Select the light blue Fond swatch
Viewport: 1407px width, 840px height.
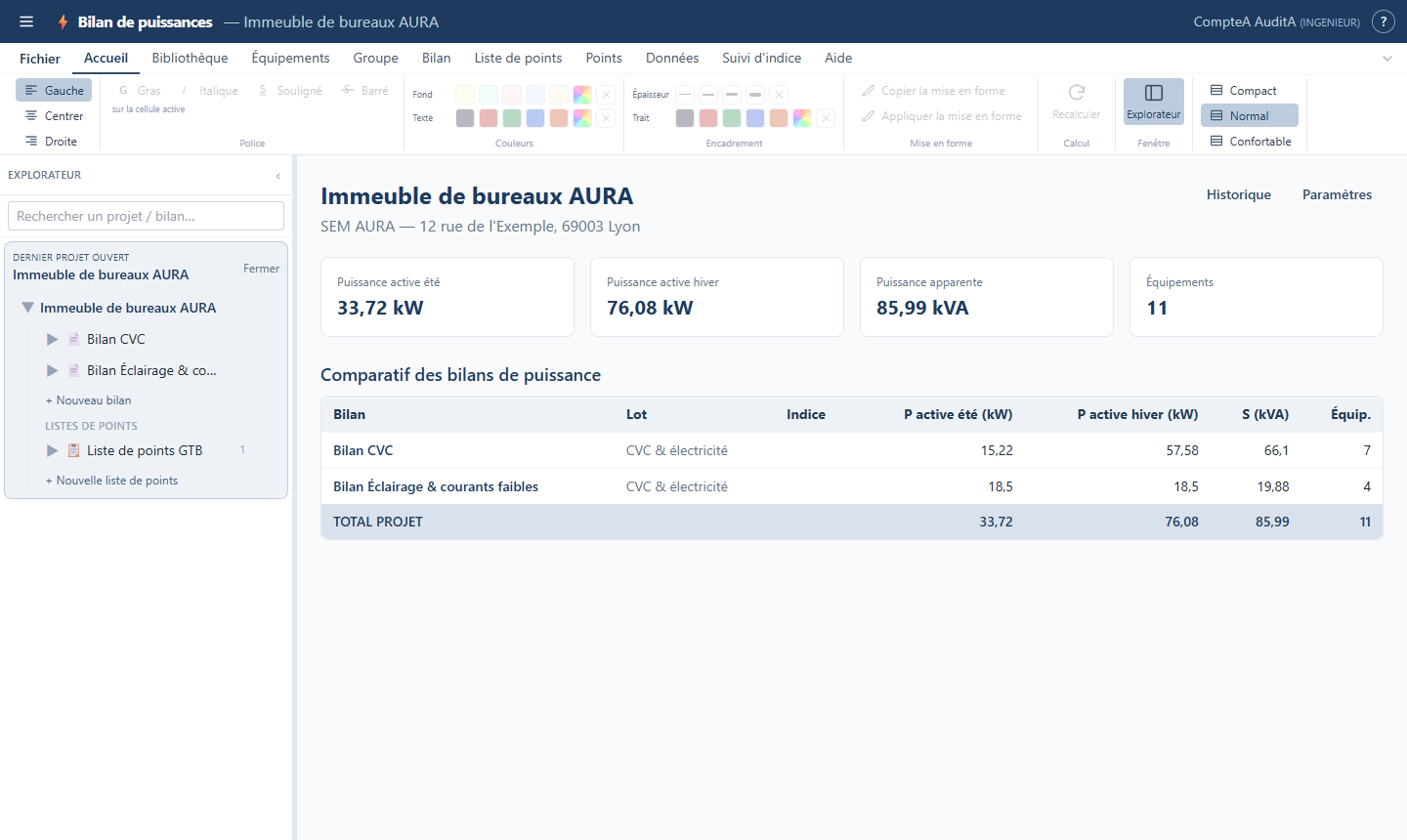(535, 95)
